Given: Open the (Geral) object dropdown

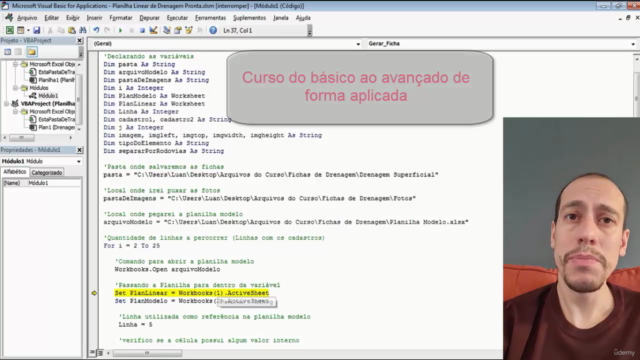Looking at the screenshot, I should [358, 44].
